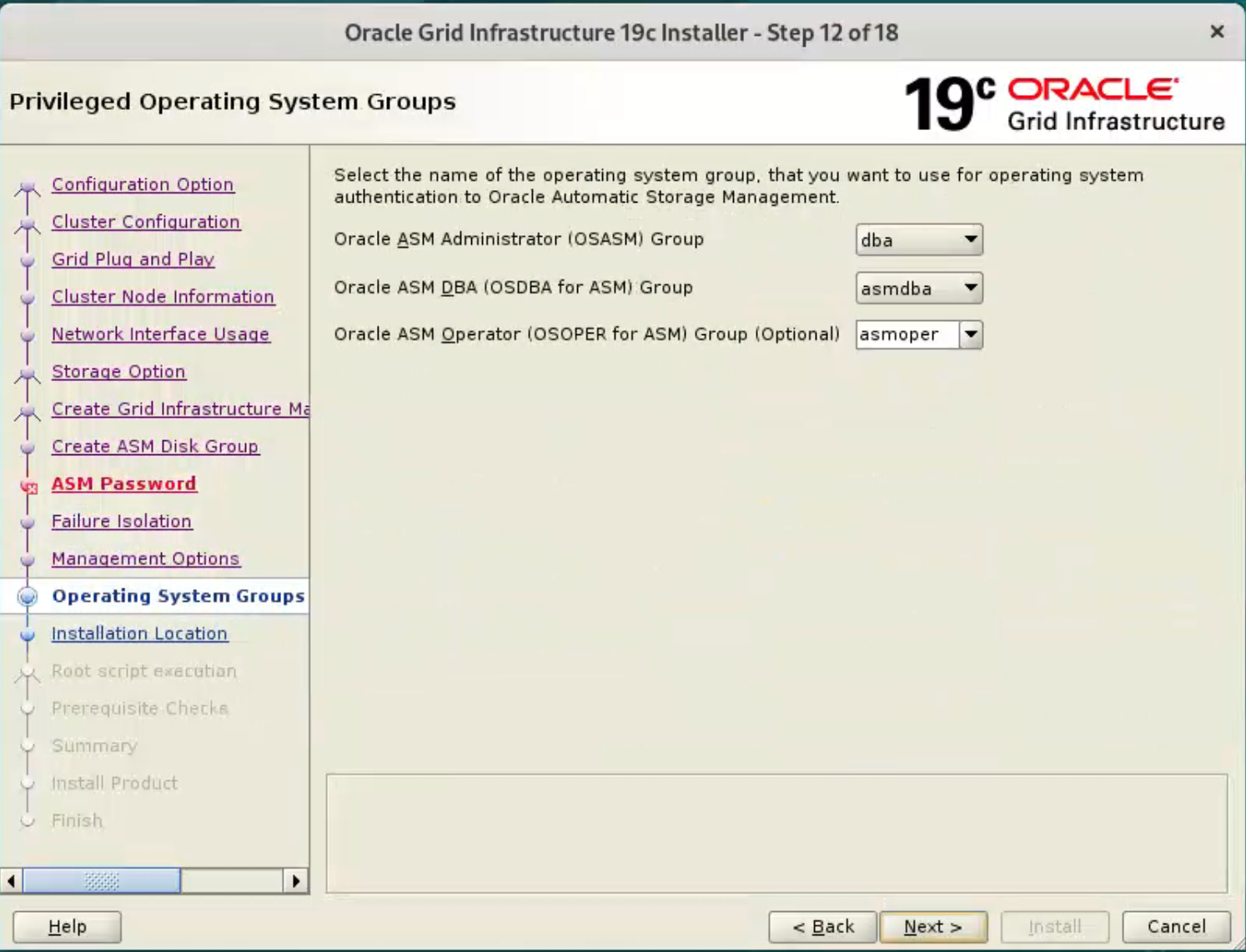Click the disabled Summary step

[x=94, y=746]
